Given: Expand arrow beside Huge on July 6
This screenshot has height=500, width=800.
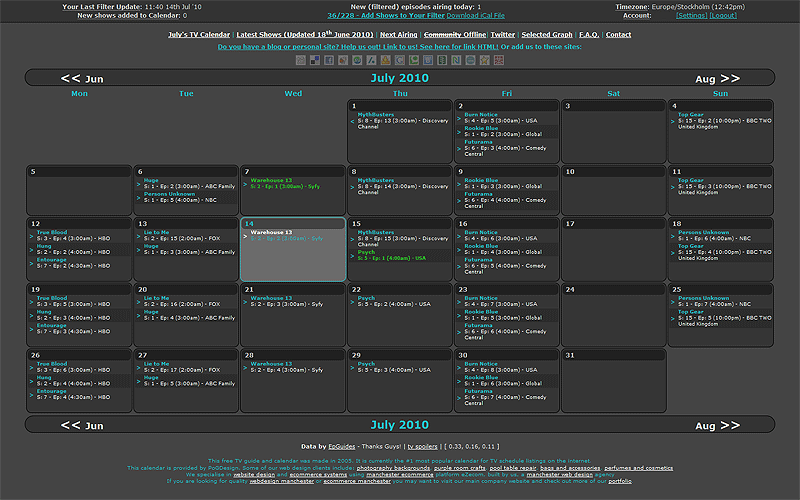Looking at the screenshot, I should tap(138, 184).
